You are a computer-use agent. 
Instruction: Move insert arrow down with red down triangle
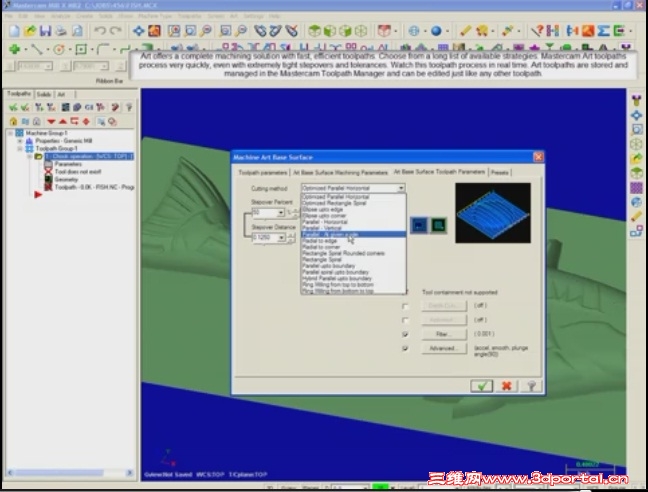point(51,121)
